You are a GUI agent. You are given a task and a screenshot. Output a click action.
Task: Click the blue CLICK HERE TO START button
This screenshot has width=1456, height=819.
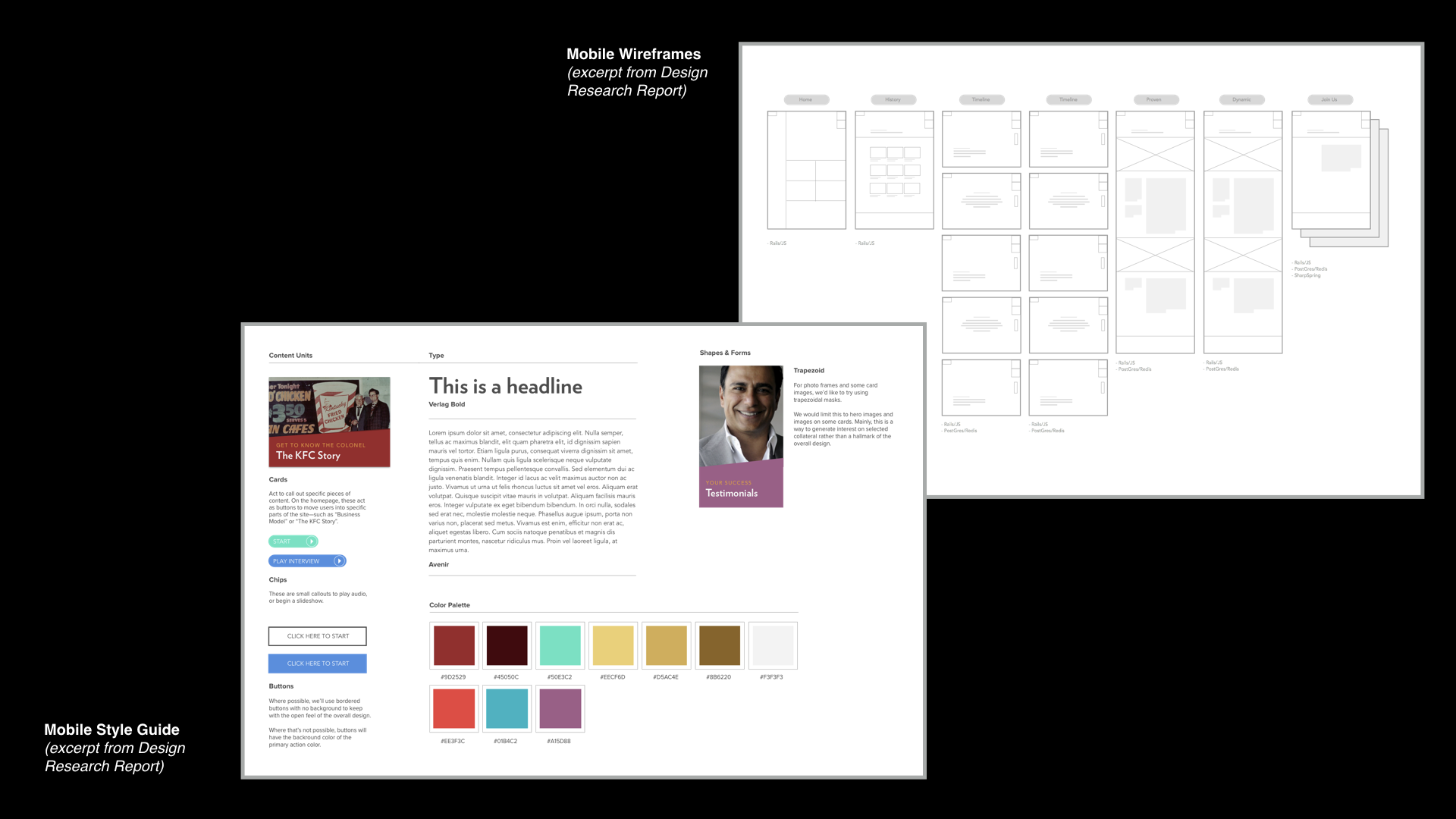tap(318, 664)
